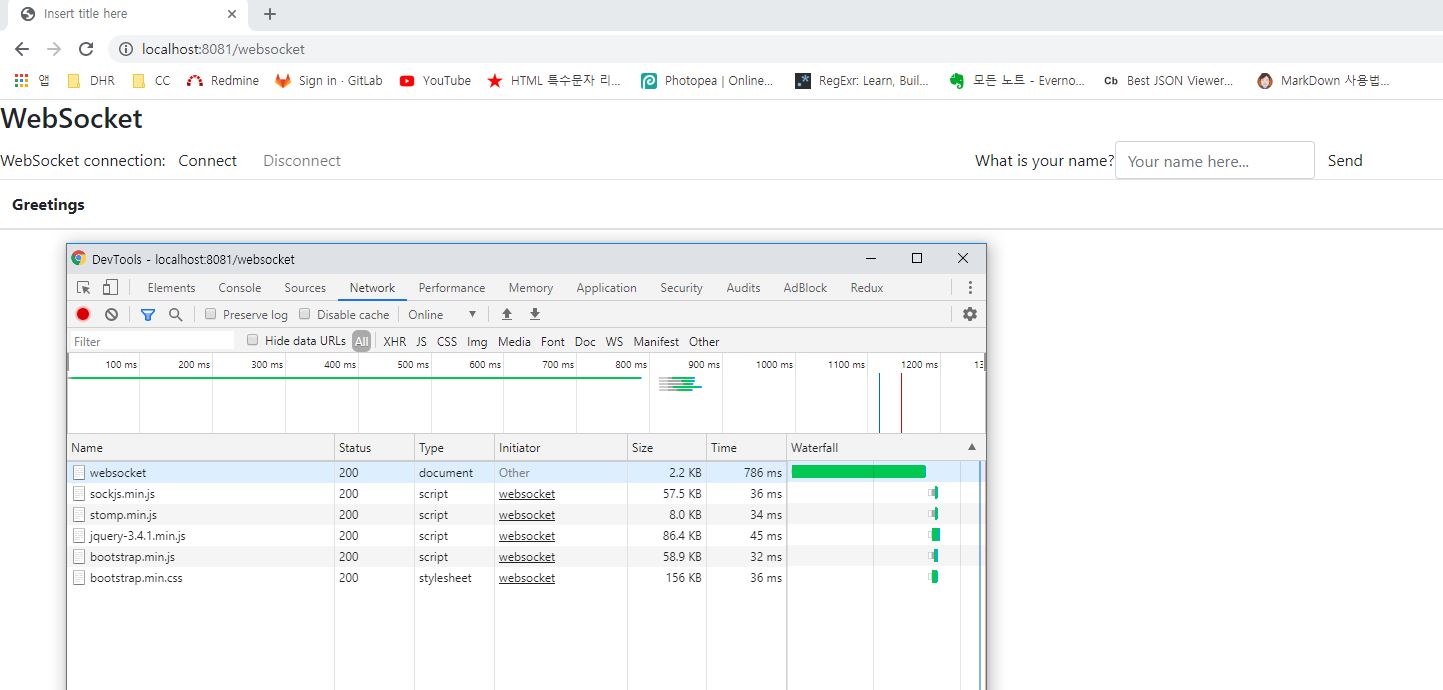
Task: Open the DHR bookmark folder
Action: (91, 81)
